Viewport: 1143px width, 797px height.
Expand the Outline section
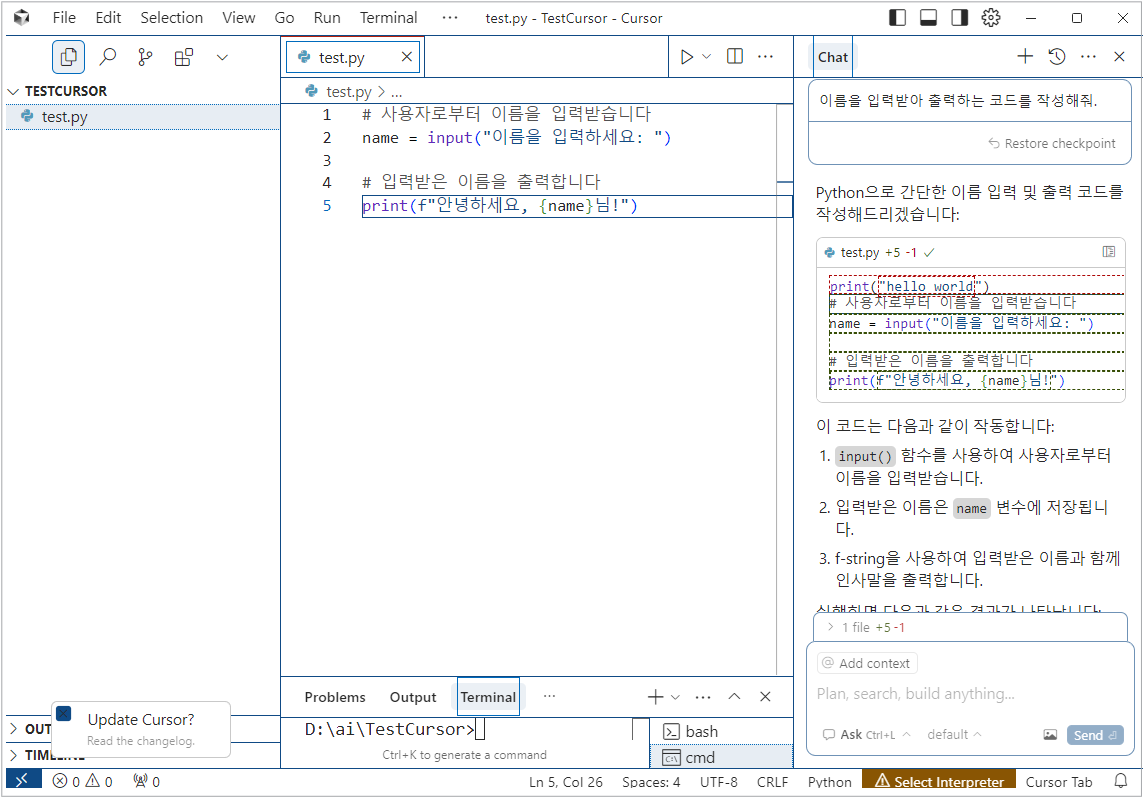click(31, 728)
